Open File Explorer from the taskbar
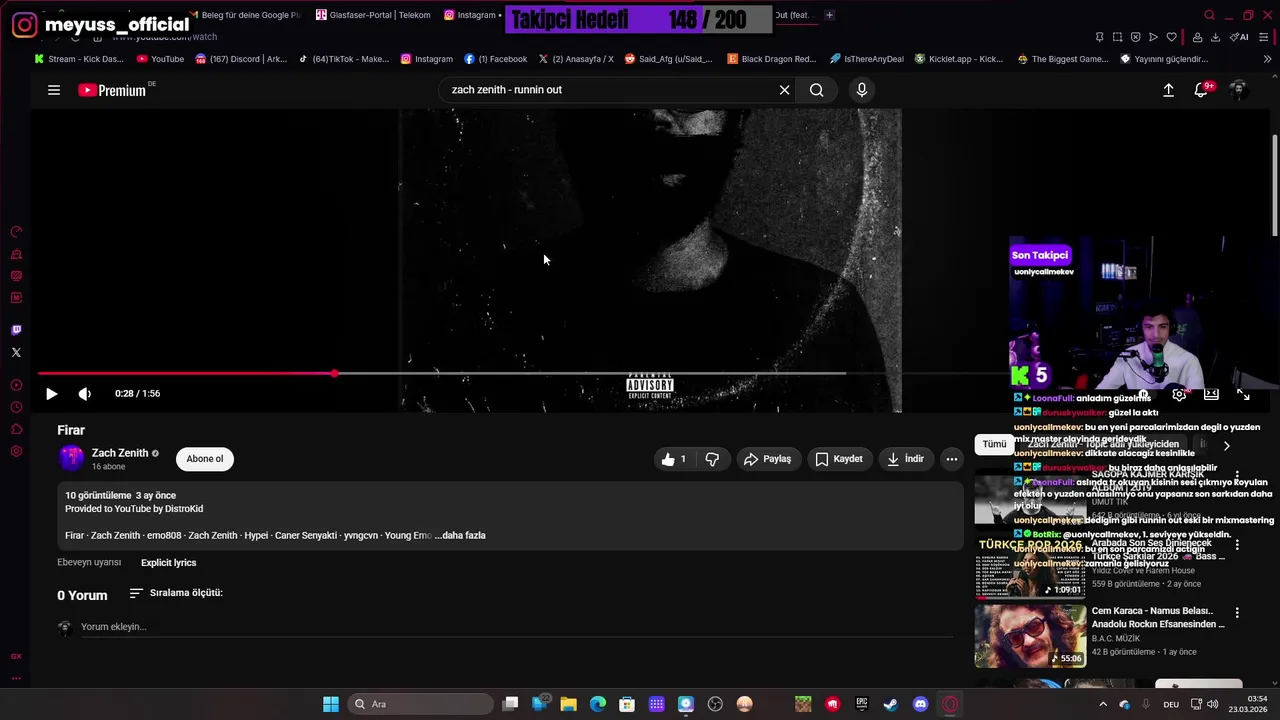The image size is (1280, 720). click(x=568, y=704)
